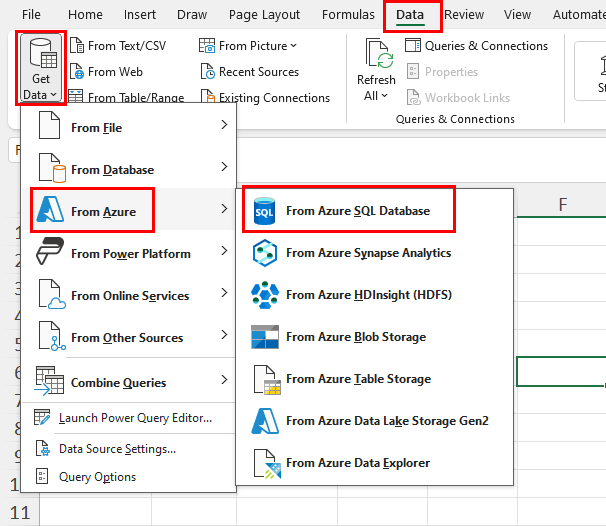Screen dimensions: 606x526
Task: Open Data Source Settings… menu entry
Action: (x=128, y=449)
